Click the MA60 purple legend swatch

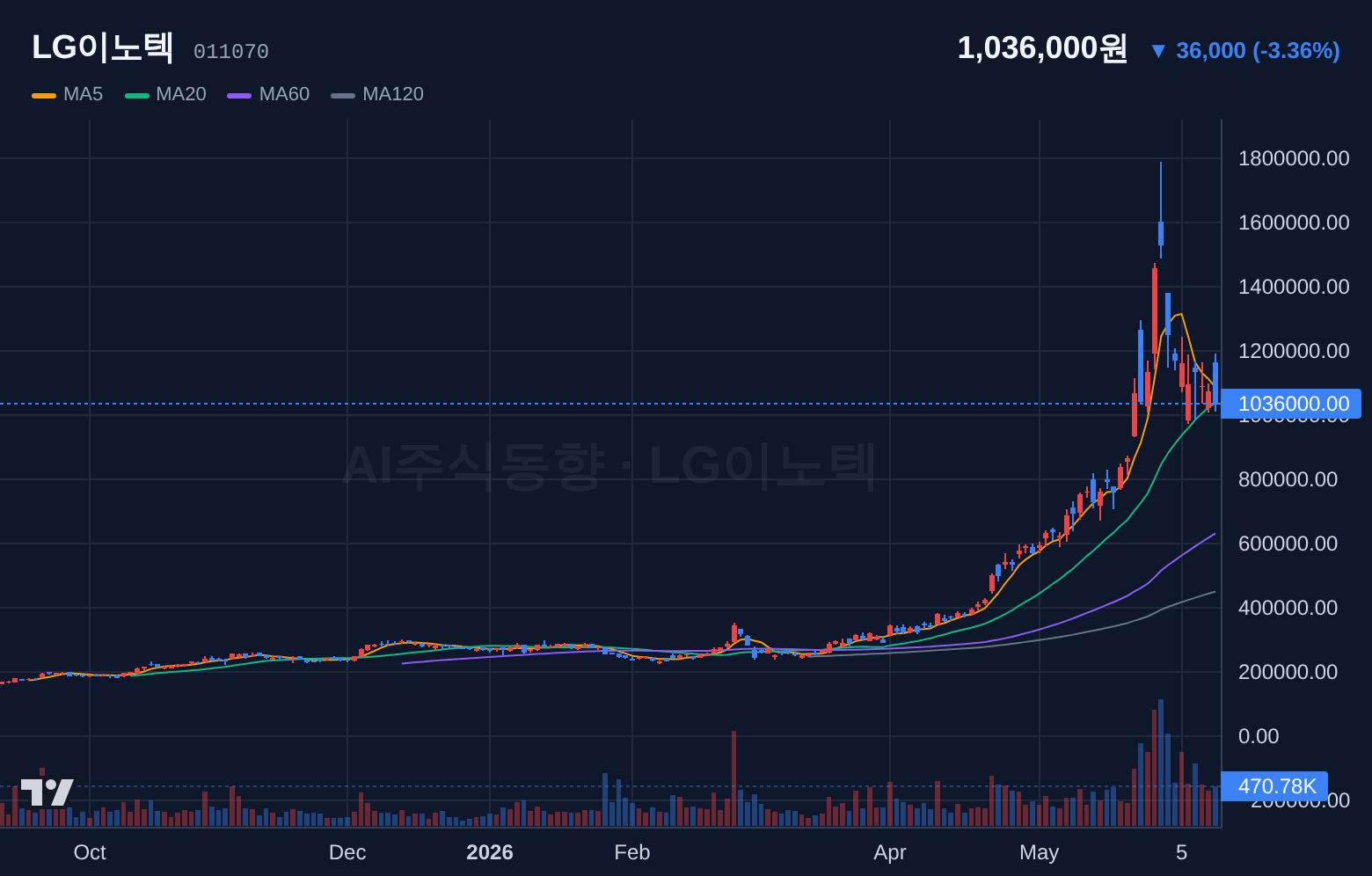(239, 95)
